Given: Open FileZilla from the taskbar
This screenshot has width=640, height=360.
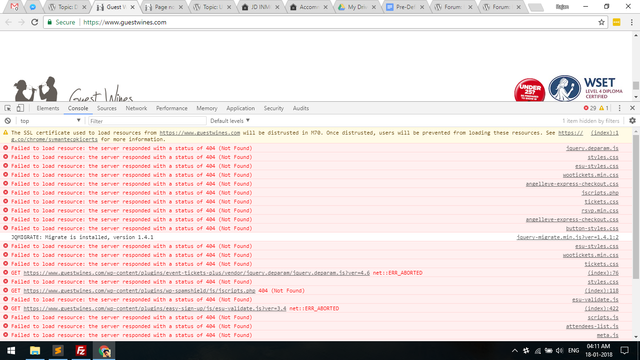Looking at the screenshot, I should click(x=81, y=351).
